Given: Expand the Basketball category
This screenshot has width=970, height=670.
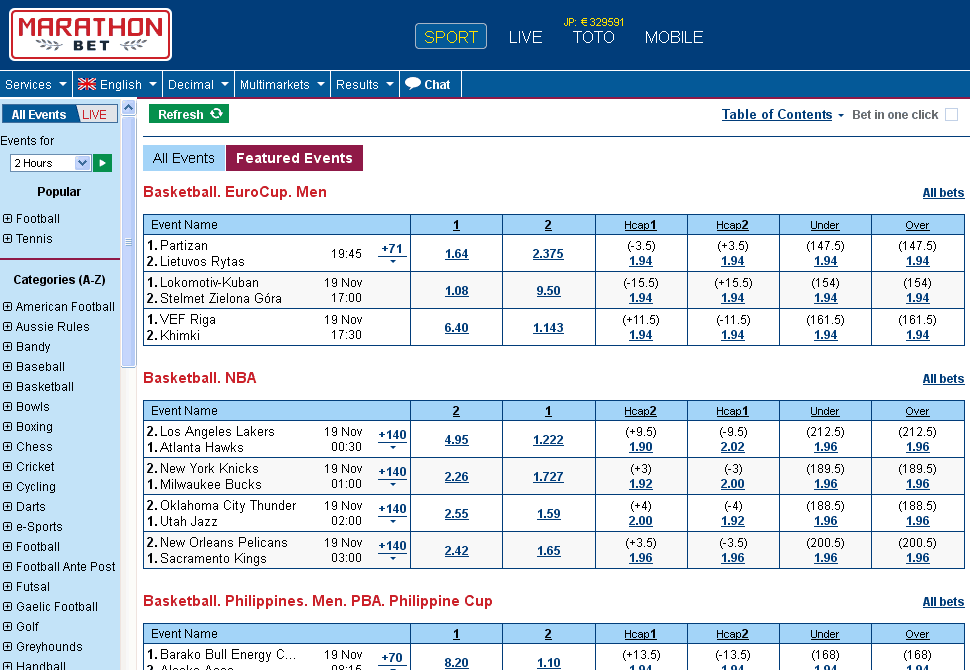Looking at the screenshot, I should click(x=7, y=386).
